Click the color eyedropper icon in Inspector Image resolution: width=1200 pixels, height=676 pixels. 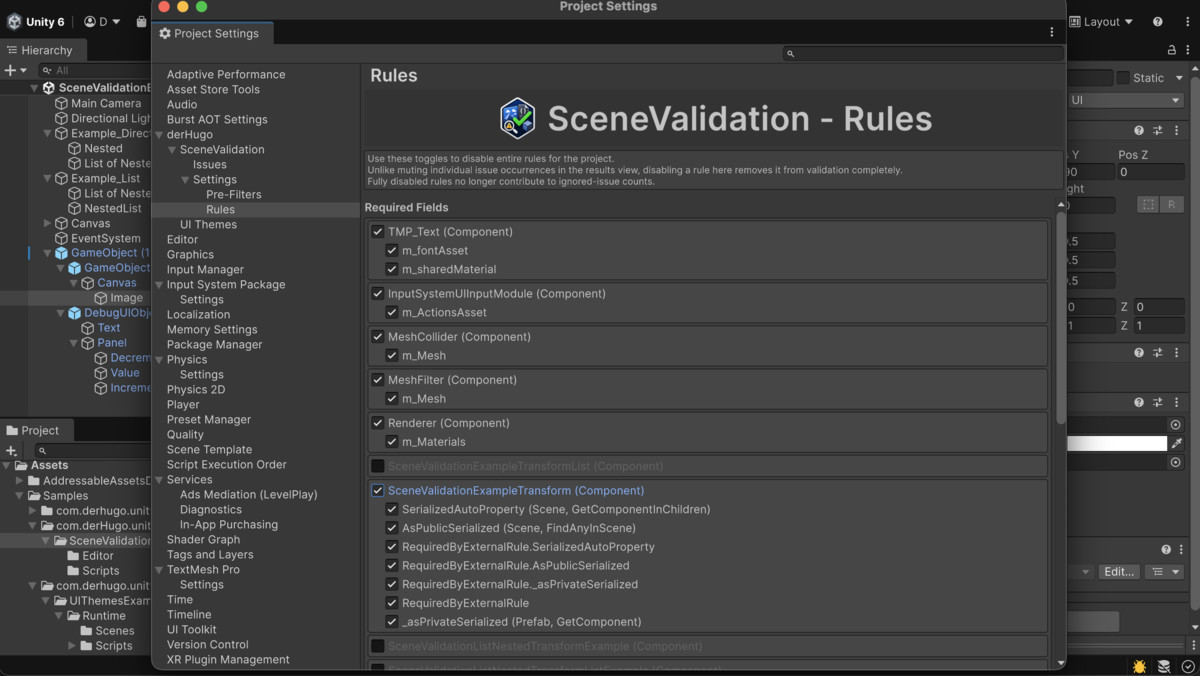tap(1176, 443)
